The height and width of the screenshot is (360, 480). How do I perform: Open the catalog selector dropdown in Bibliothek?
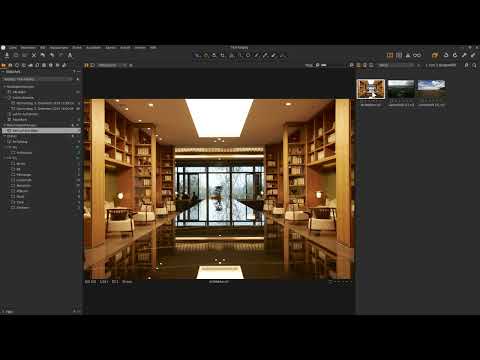tap(36, 79)
